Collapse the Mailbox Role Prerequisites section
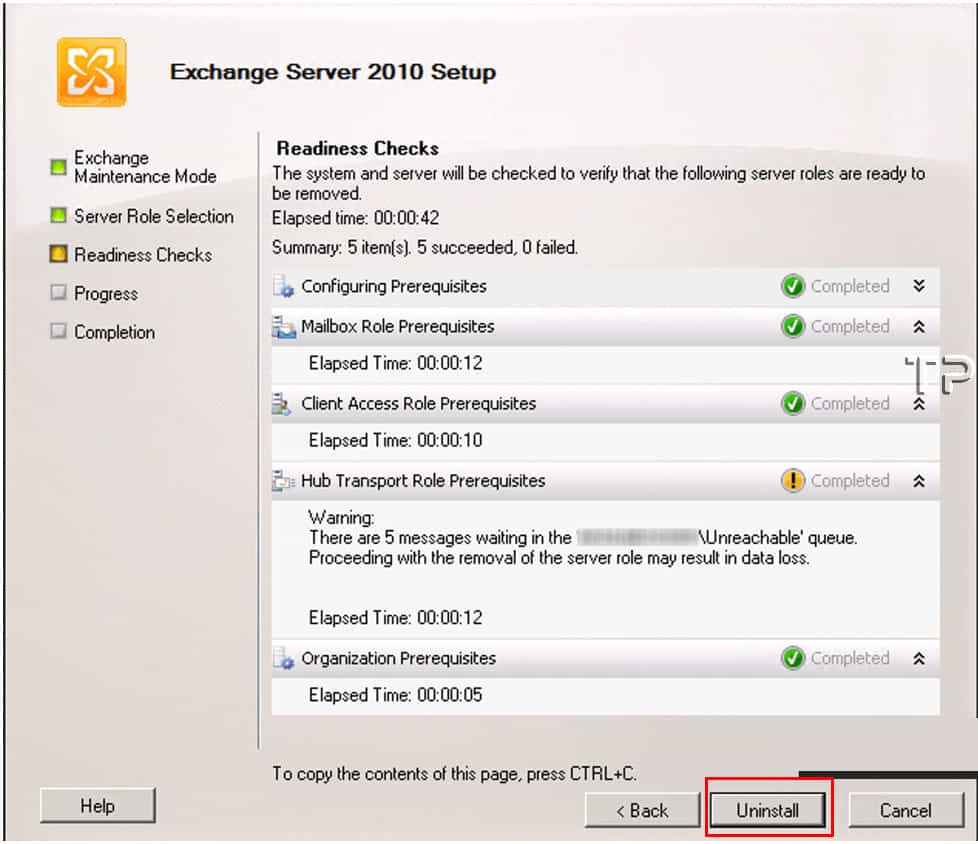Image resolution: width=978 pixels, height=844 pixels. (x=919, y=326)
